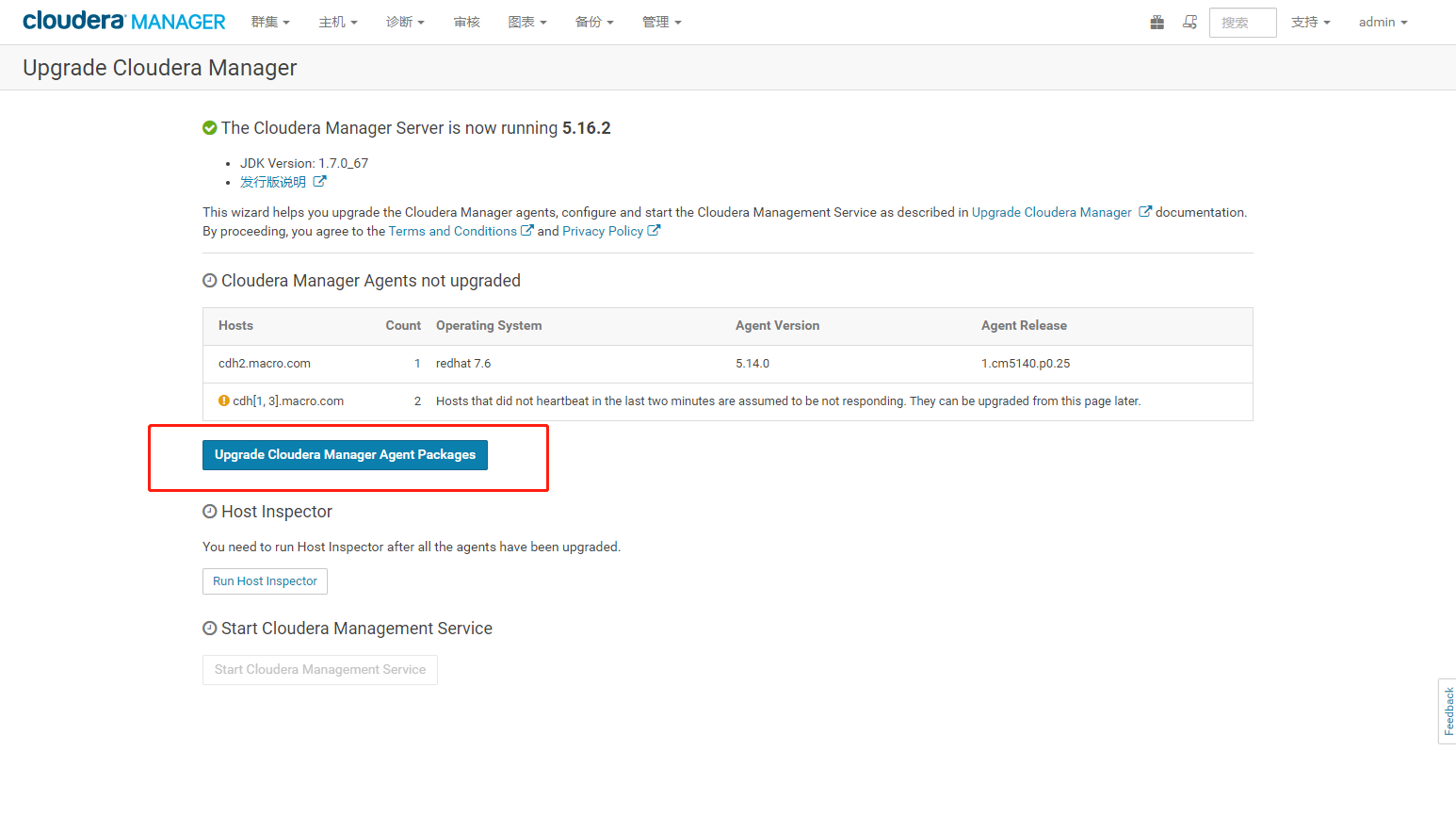This screenshot has height=817, width=1456.
Task: Click the Upgrade Cloudera Manager page title
Action: [x=160, y=68]
